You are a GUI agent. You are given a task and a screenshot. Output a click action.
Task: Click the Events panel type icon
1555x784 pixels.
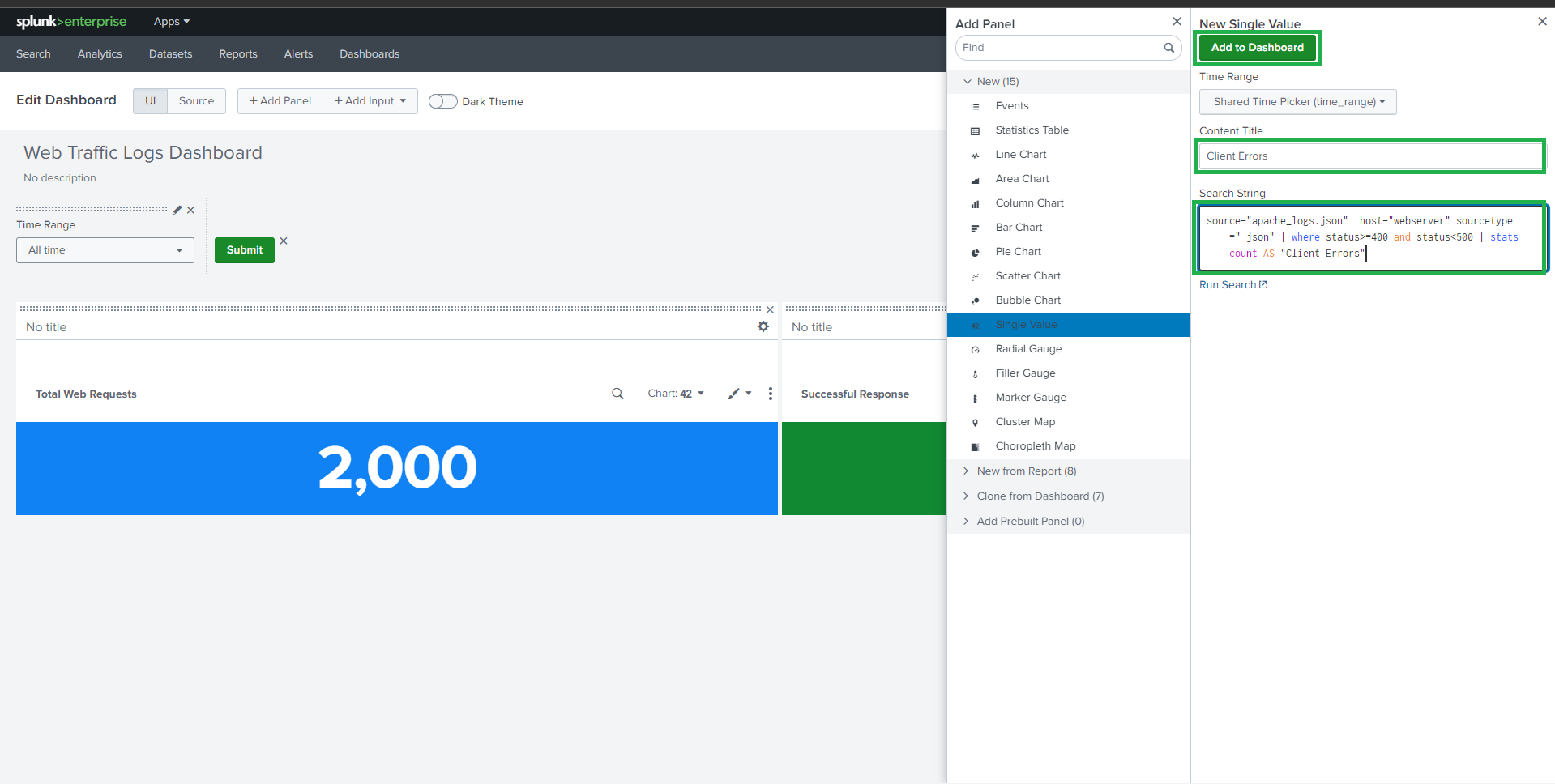click(975, 106)
